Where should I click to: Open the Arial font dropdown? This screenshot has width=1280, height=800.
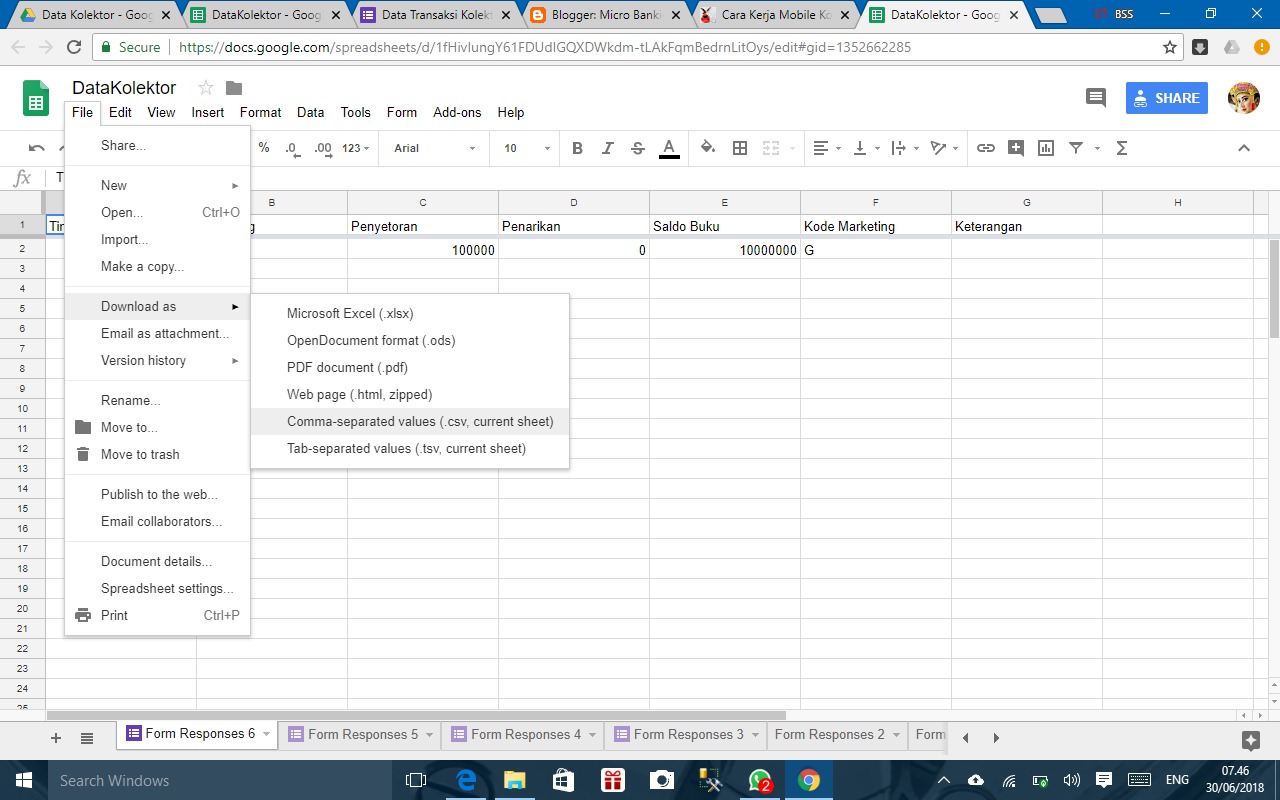point(433,147)
